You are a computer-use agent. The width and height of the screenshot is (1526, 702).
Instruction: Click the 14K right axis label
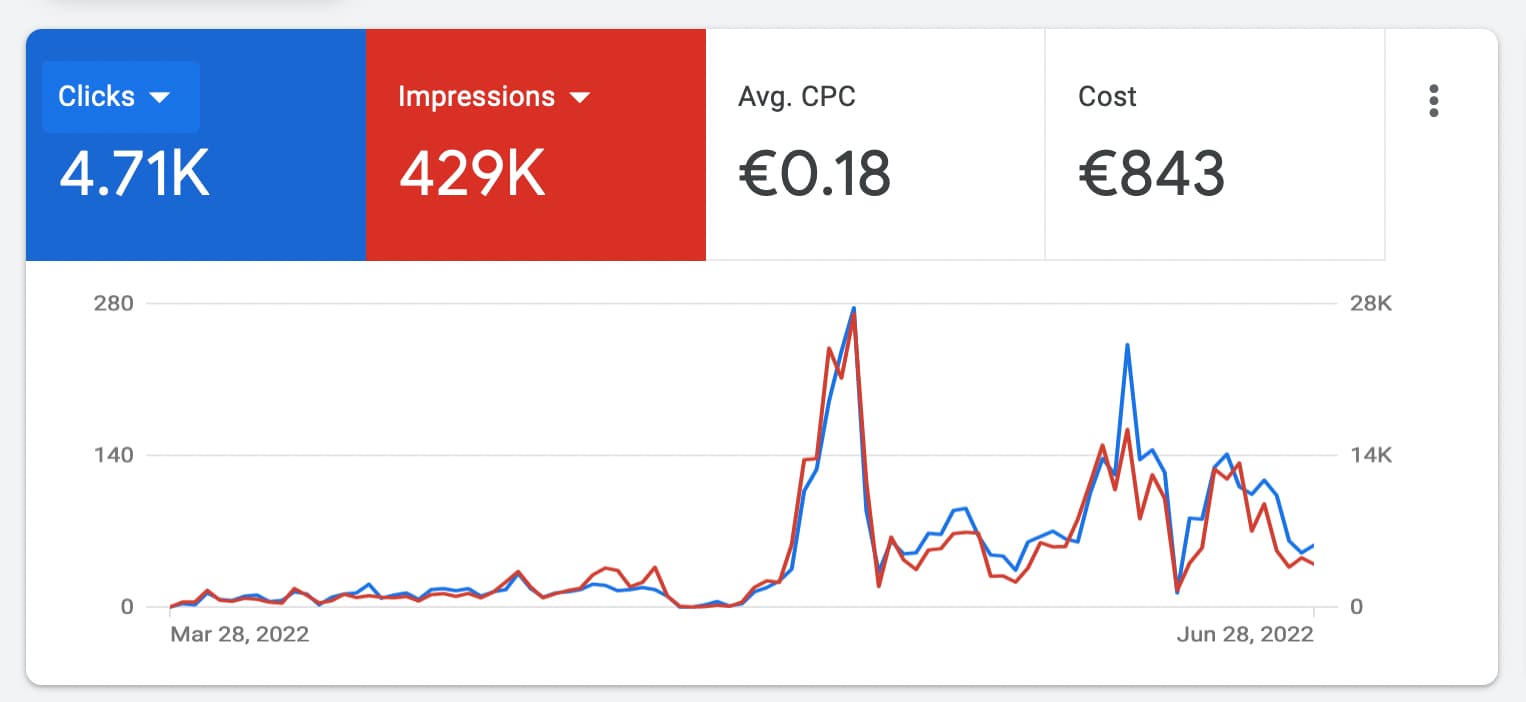(x=1371, y=455)
